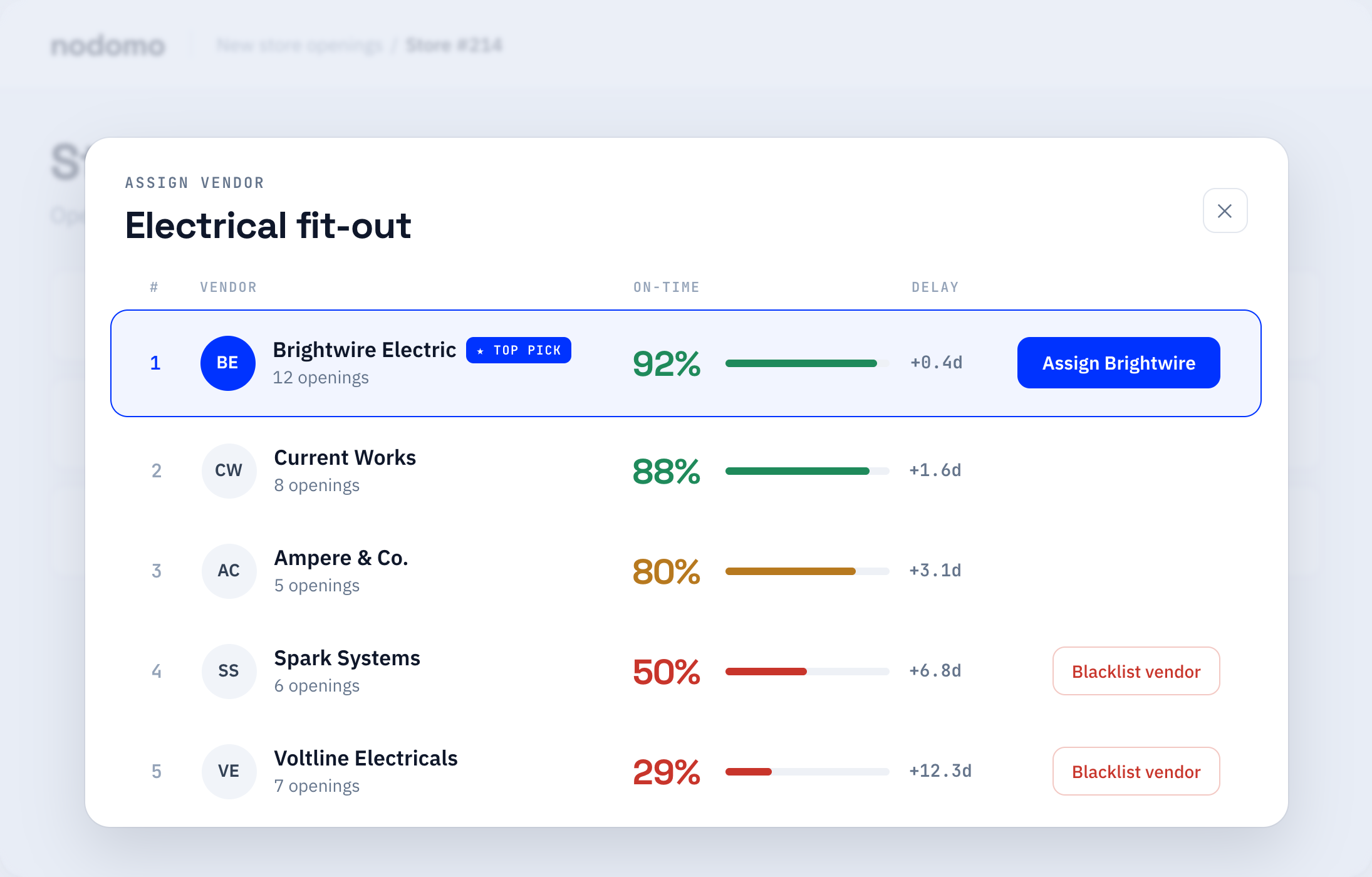Click the 29% on-time progress bar
This screenshot has width=1372, height=877.
click(x=808, y=772)
